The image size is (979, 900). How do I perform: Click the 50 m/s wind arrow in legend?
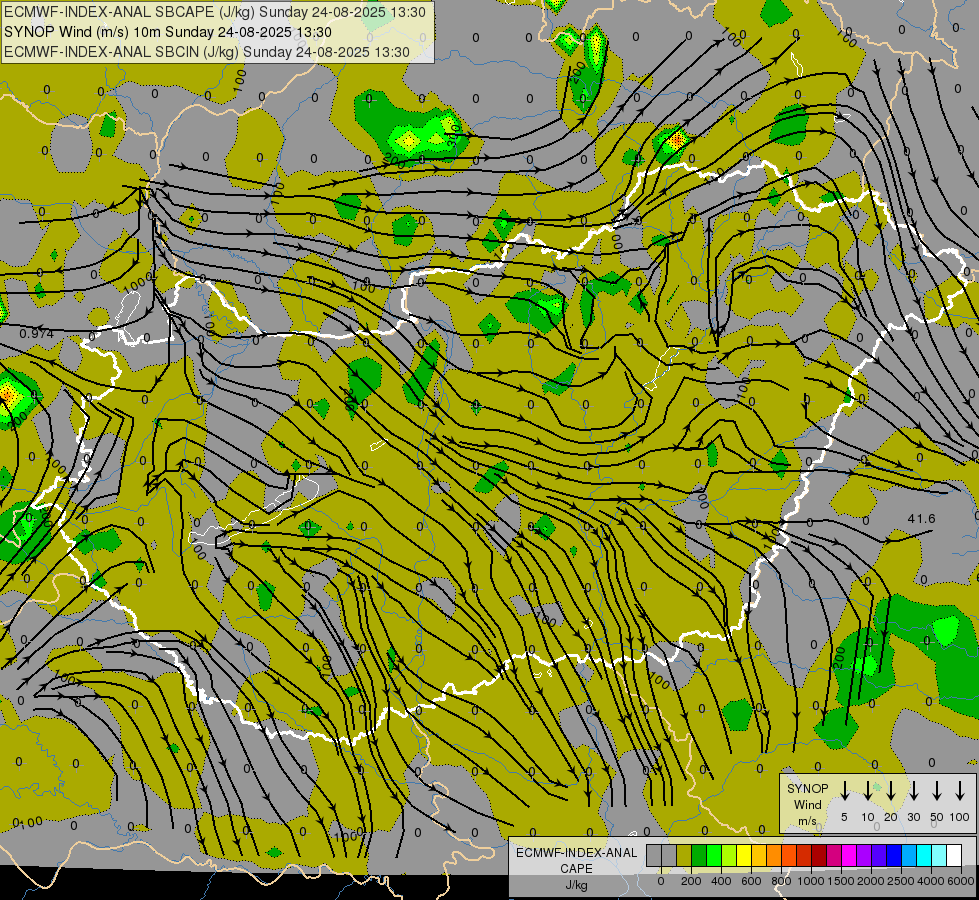[x=937, y=791]
